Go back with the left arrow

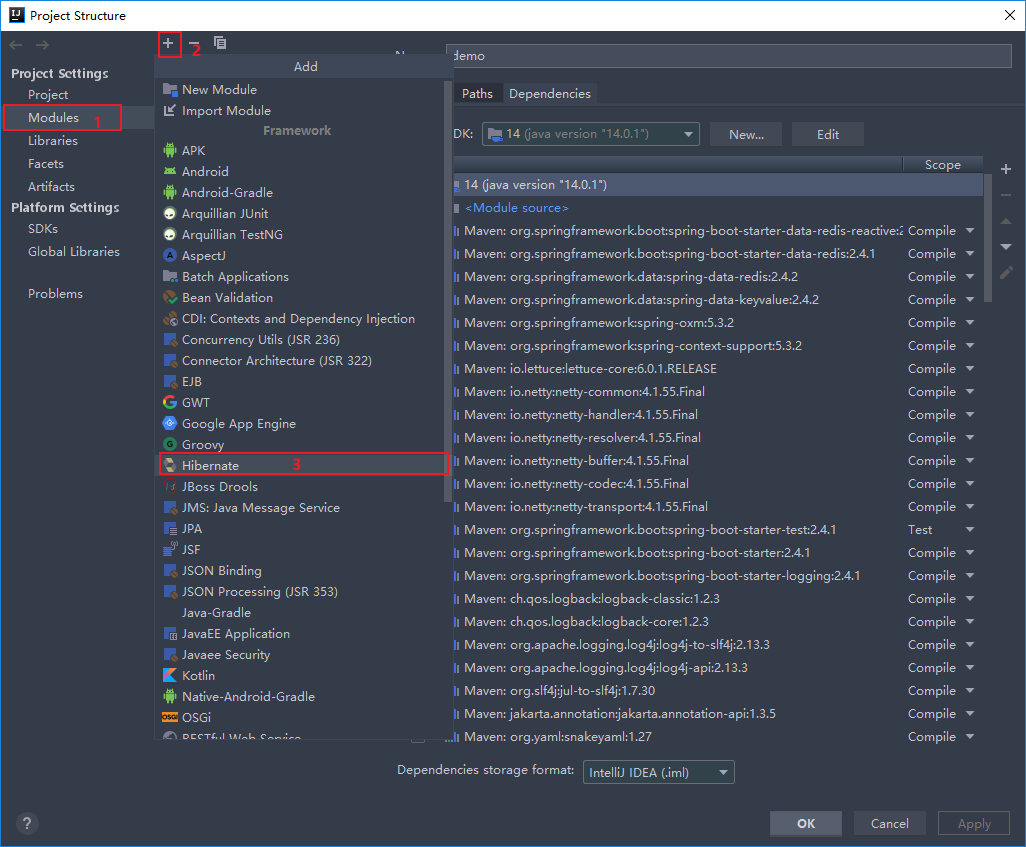click(x=16, y=45)
